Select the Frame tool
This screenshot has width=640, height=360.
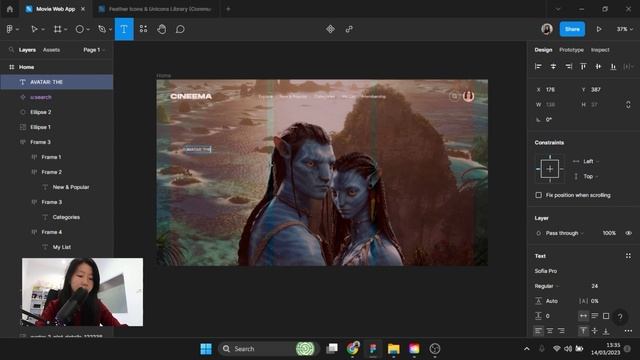tap(58, 29)
